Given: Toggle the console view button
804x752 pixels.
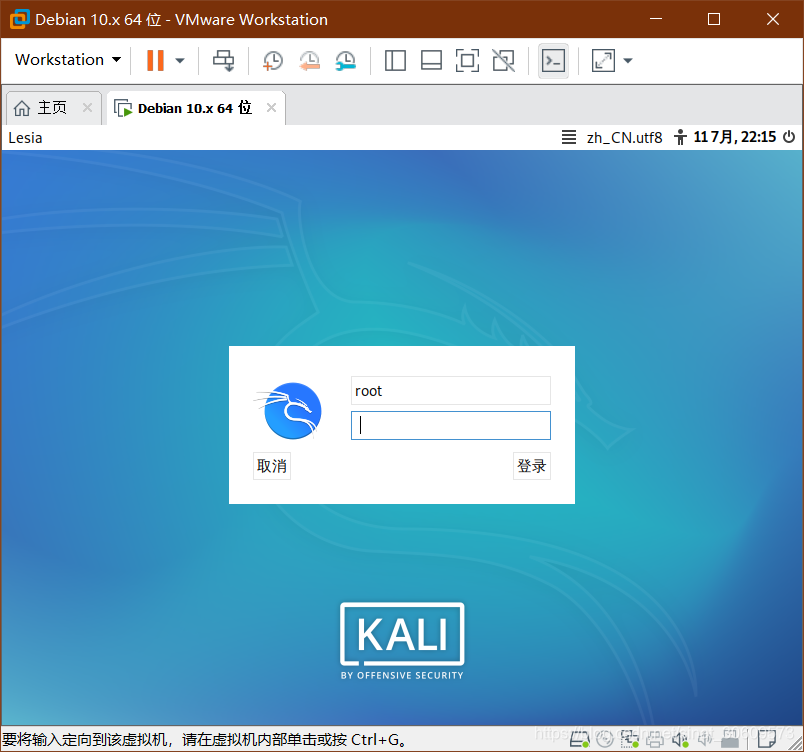Looking at the screenshot, I should point(553,61).
